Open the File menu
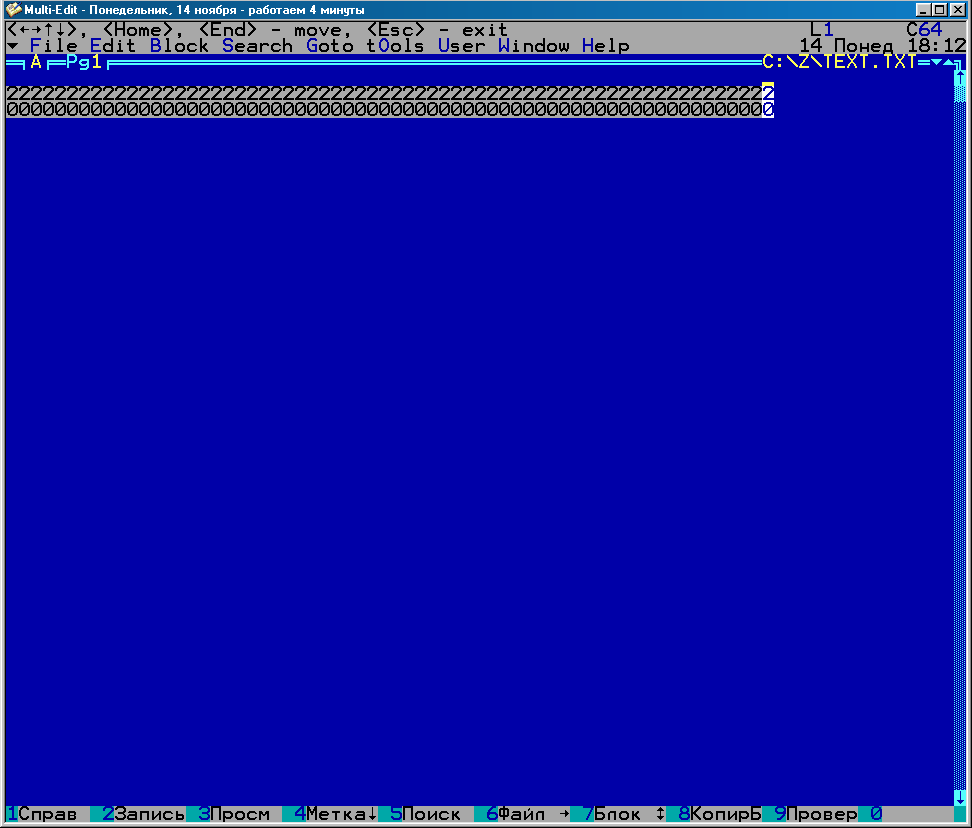Screen dimensions: 972x828 point(53,46)
